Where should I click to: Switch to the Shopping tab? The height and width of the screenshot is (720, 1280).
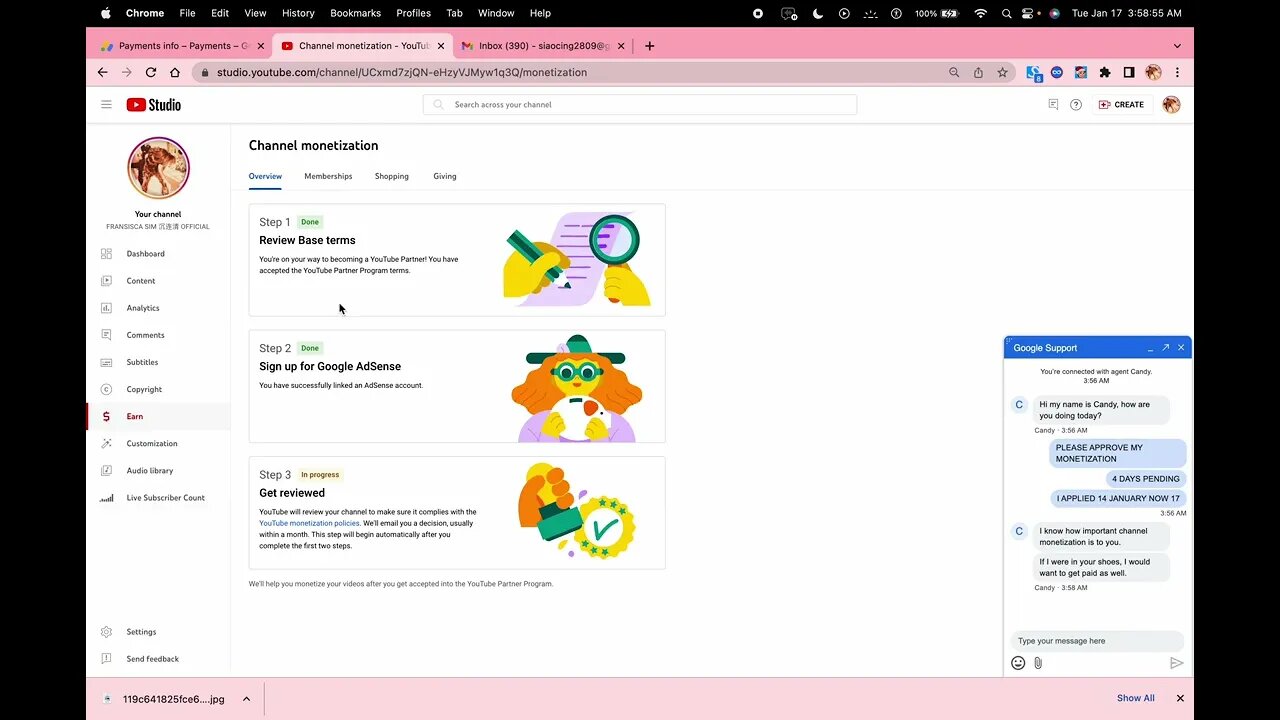[x=392, y=176]
